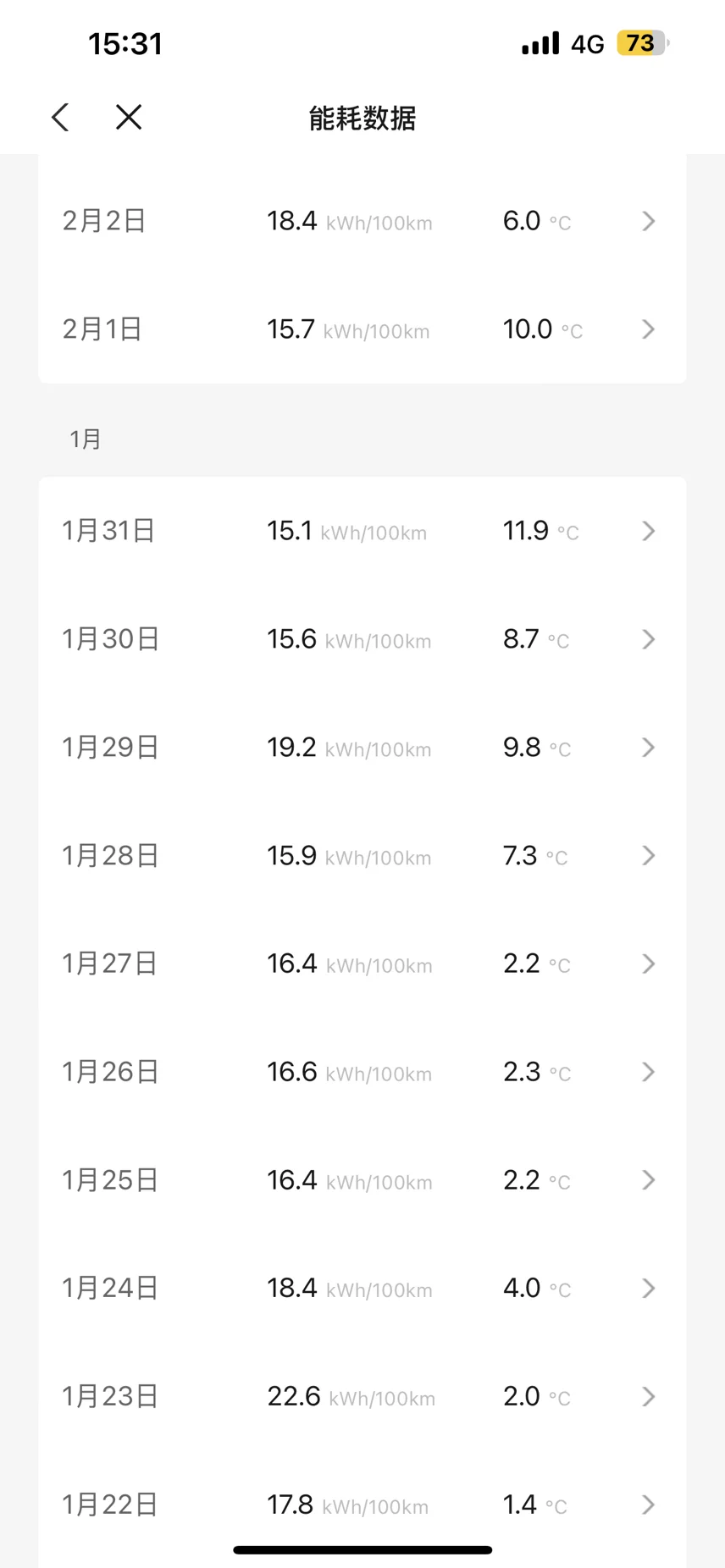Open details chevron for 2月2日
Image resolution: width=725 pixels, height=1568 pixels.
click(x=649, y=221)
